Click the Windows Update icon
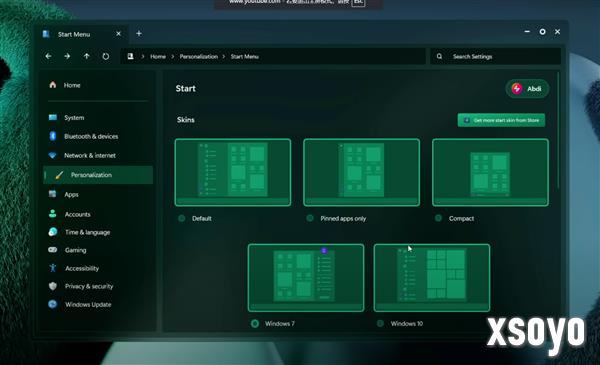This screenshot has width=600, height=365. pos(53,304)
